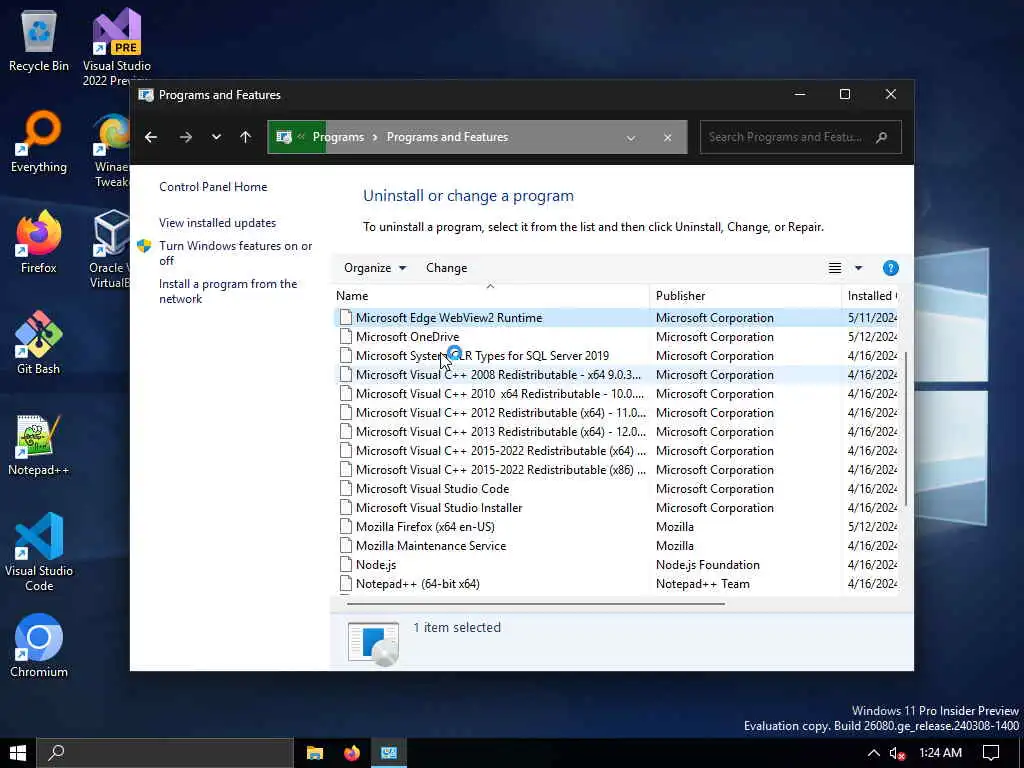The width and height of the screenshot is (1024, 768).
Task: Click the change view list icon
Action: click(x=835, y=268)
